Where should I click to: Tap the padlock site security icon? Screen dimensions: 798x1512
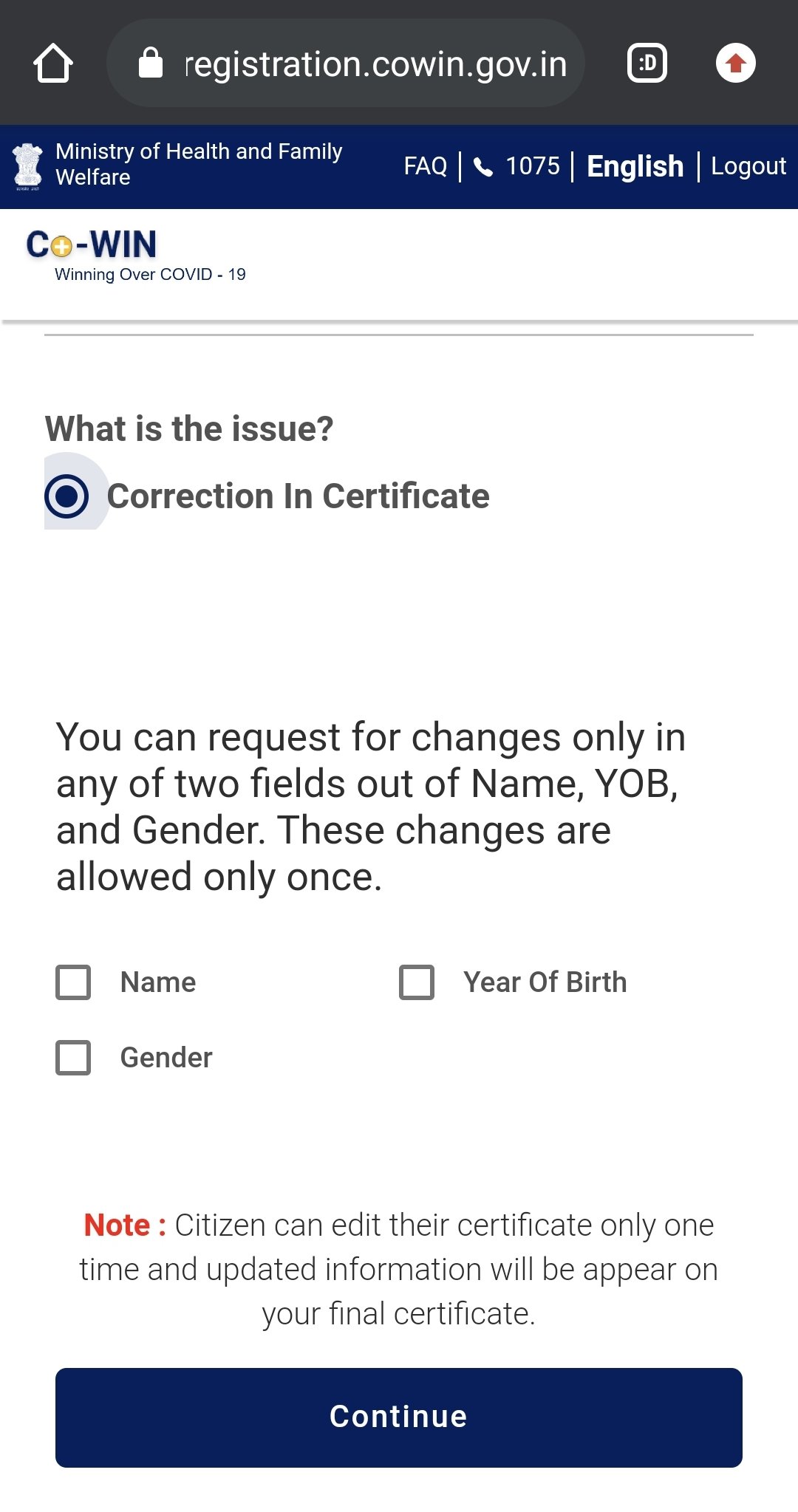pyautogui.click(x=150, y=63)
